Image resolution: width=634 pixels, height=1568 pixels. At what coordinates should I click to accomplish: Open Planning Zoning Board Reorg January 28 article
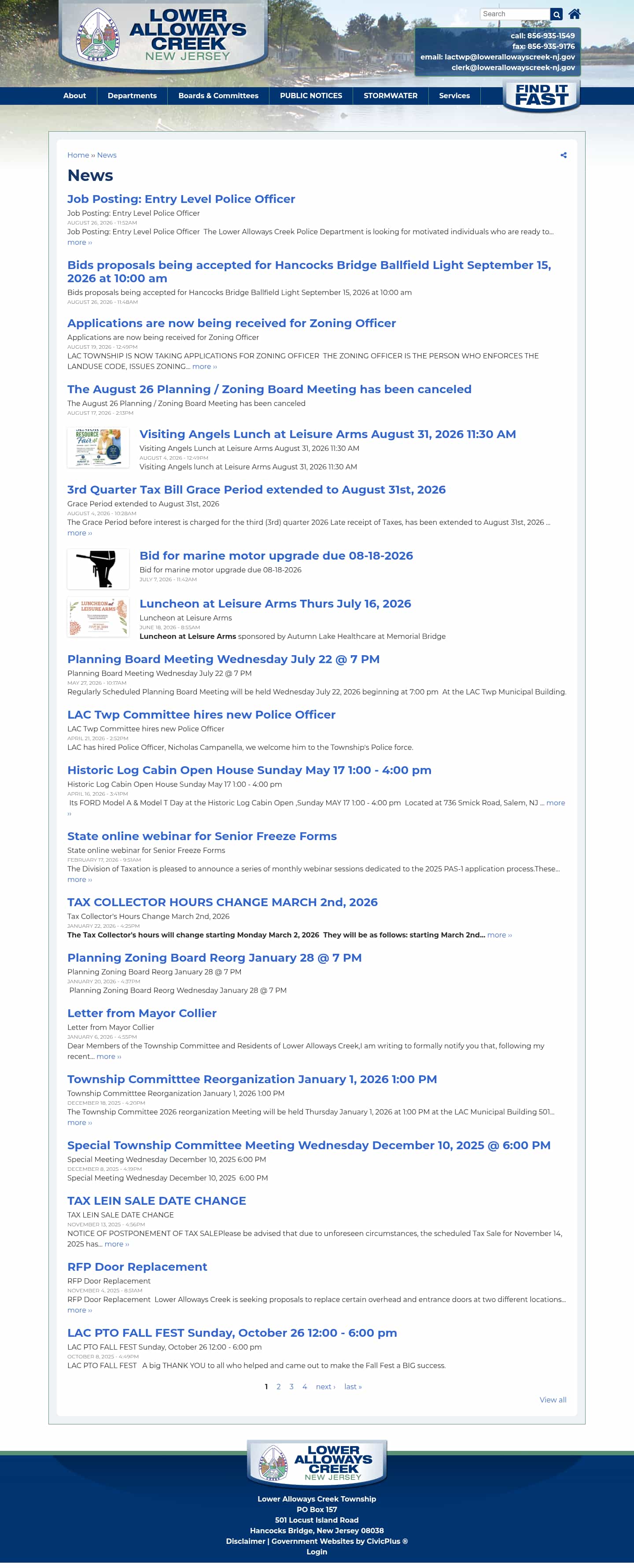(215, 957)
